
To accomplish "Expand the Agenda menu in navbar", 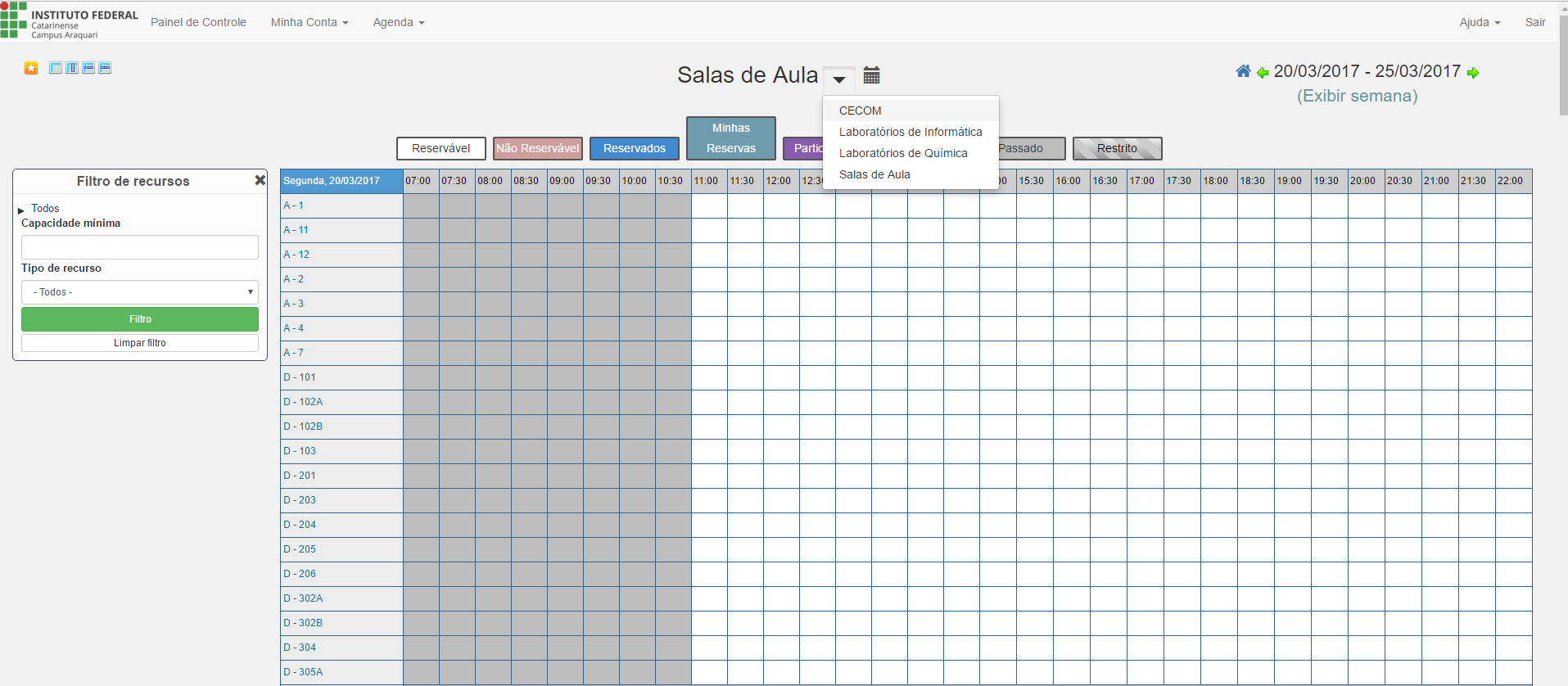I will (399, 22).
